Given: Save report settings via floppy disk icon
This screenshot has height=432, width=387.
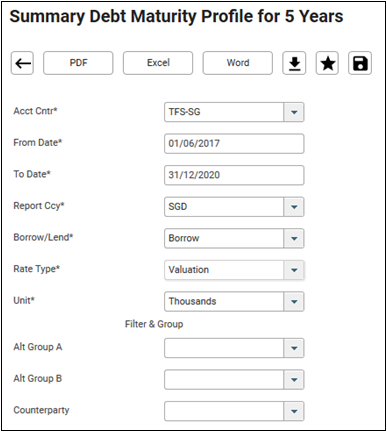Looking at the screenshot, I should point(360,63).
